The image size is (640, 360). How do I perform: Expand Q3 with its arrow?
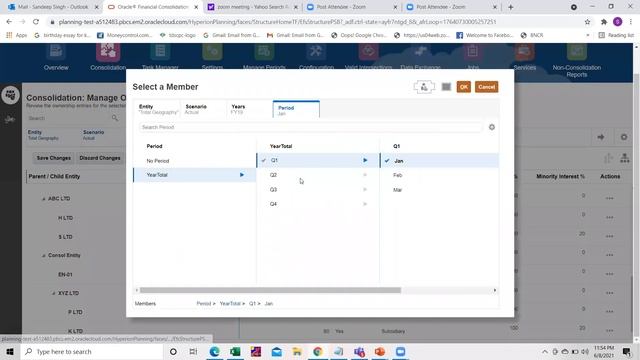tap(365, 190)
